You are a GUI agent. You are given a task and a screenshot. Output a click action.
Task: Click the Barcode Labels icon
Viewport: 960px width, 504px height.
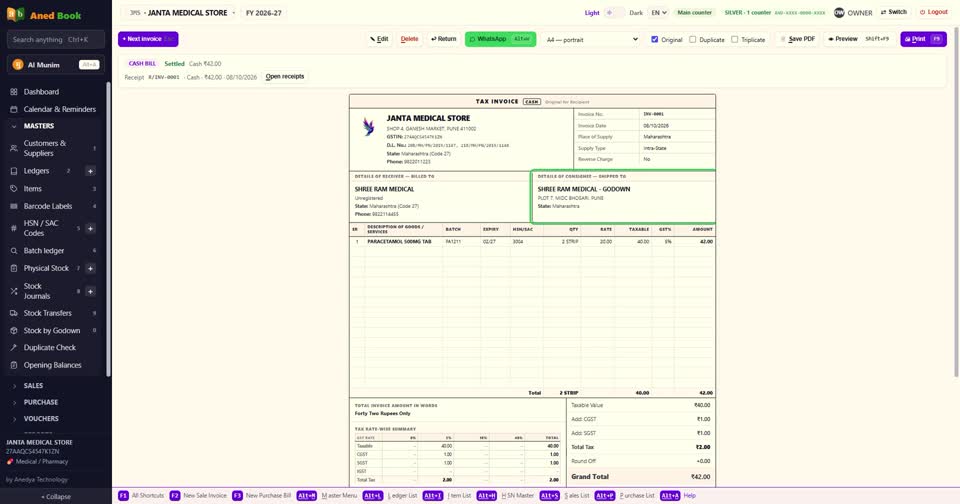(x=13, y=206)
